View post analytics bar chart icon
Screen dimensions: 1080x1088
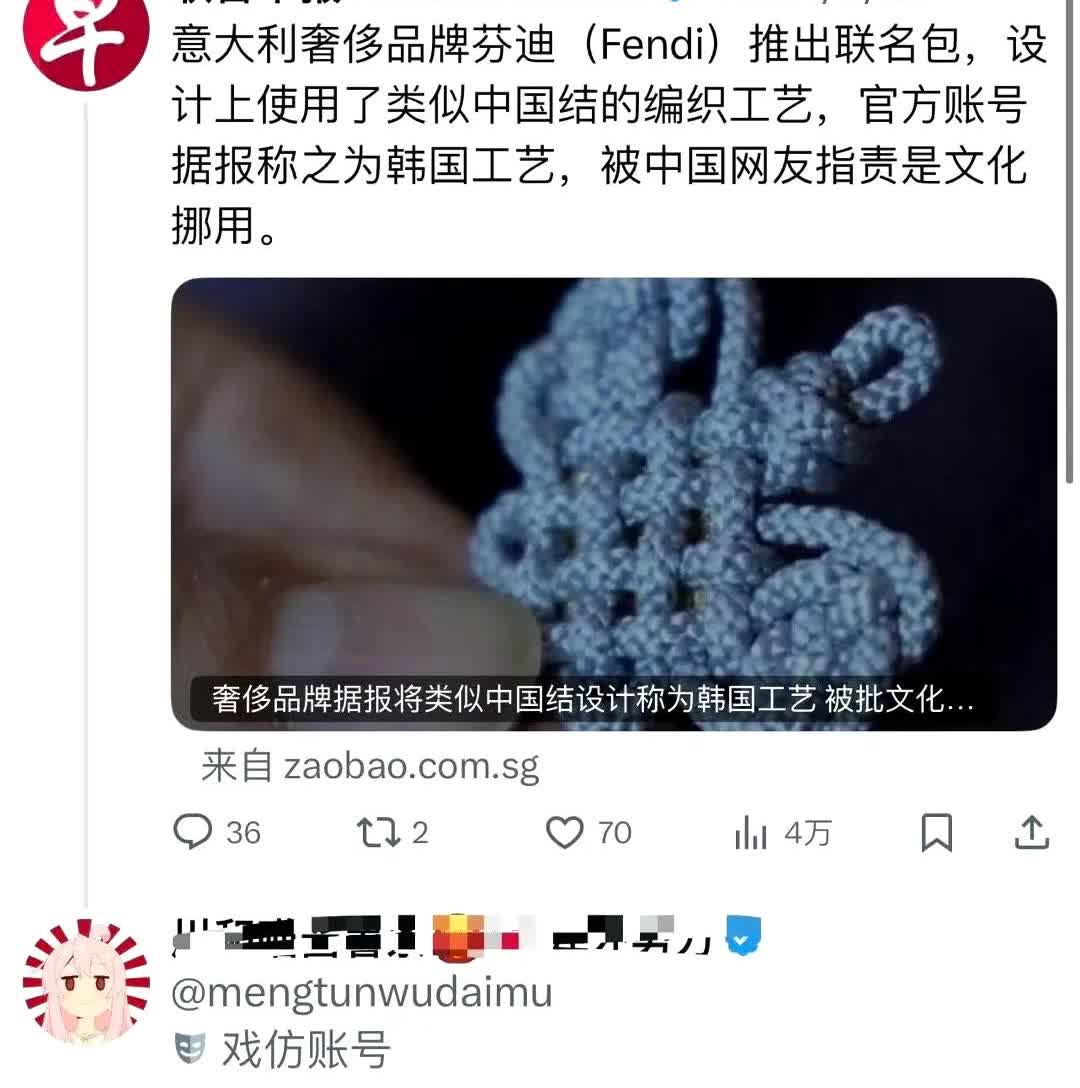click(750, 832)
